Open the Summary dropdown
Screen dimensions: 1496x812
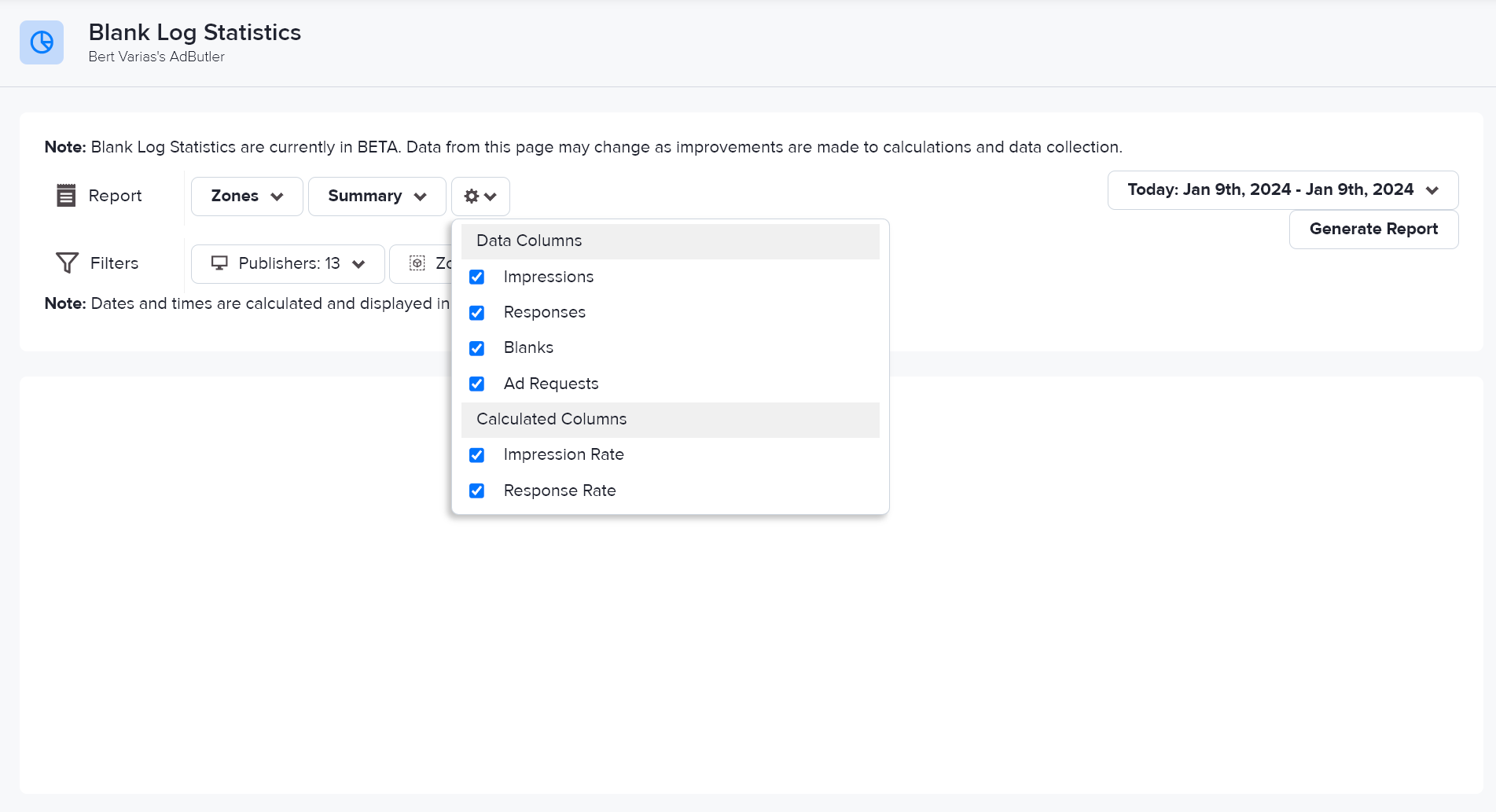coord(377,197)
